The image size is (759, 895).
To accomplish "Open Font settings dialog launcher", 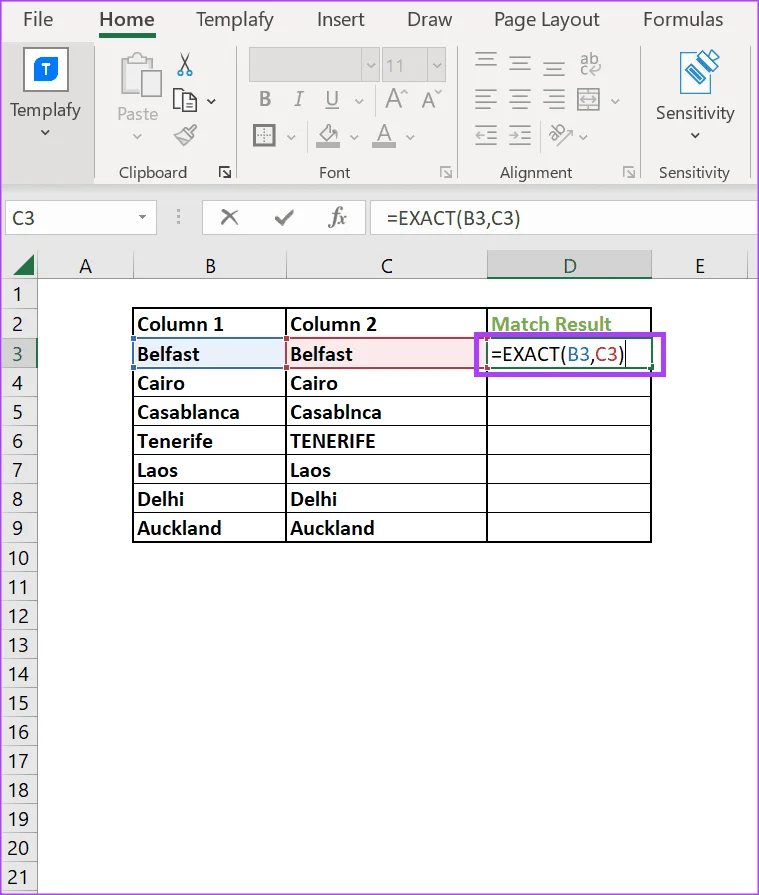I will (446, 172).
